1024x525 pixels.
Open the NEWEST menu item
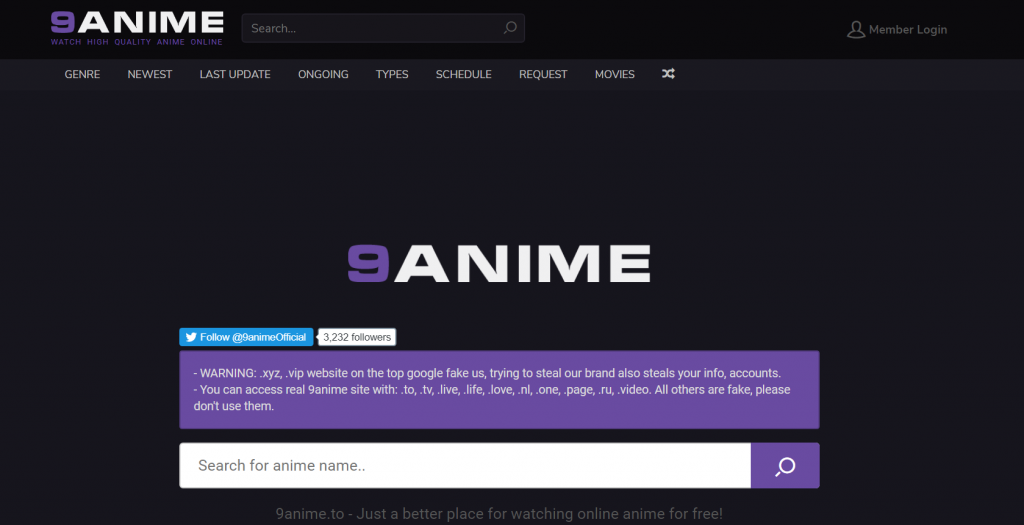(x=150, y=74)
